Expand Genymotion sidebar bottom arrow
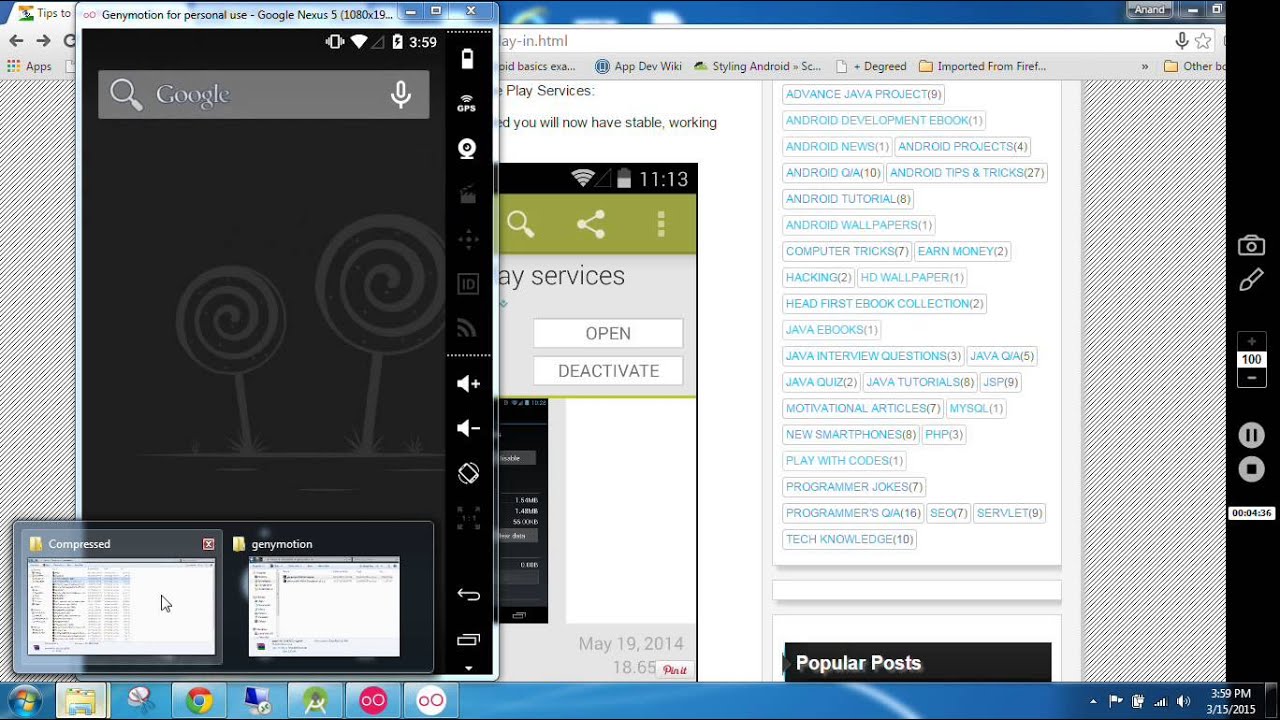 tap(468, 668)
